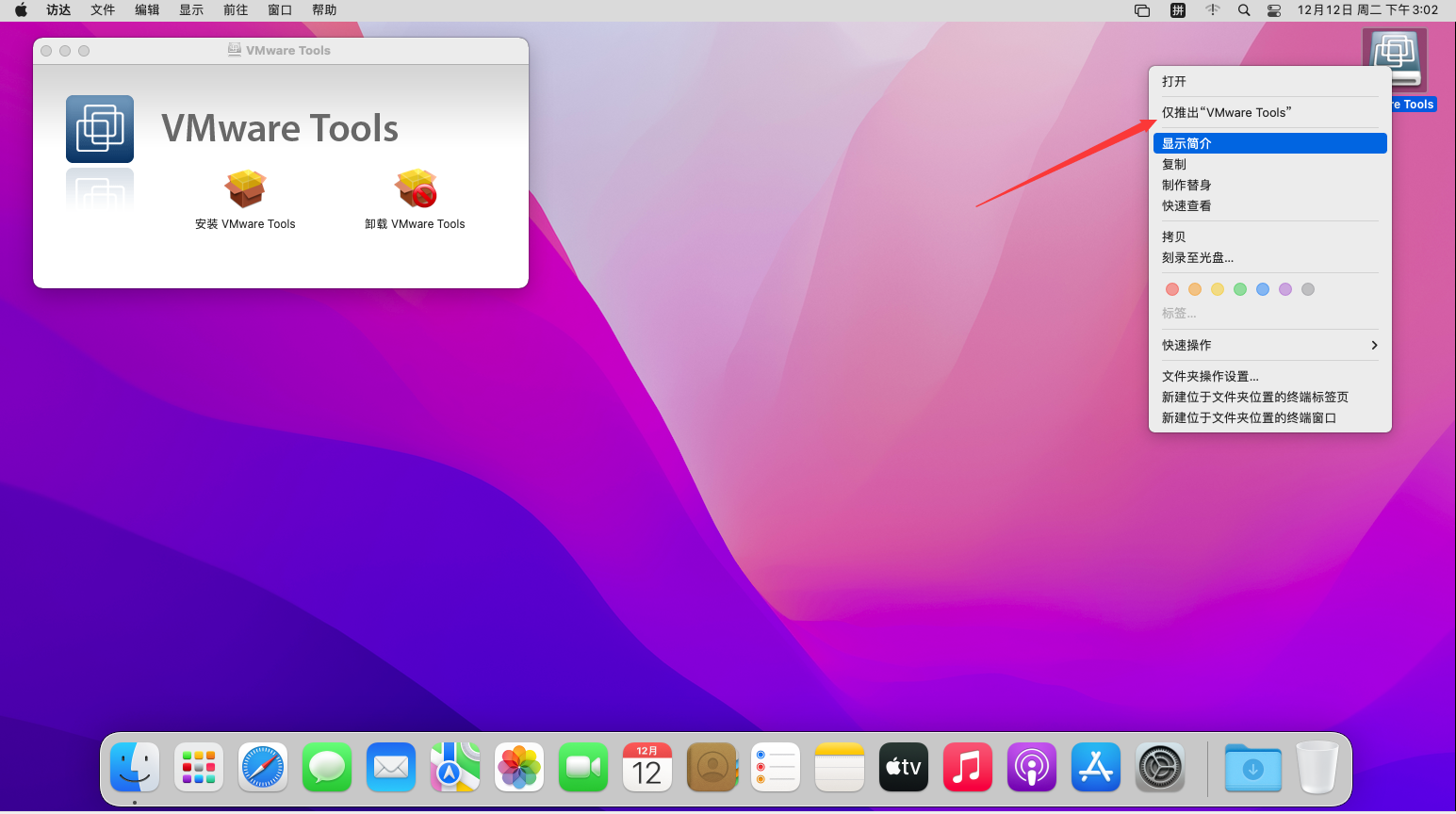This screenshot has height=814, width=1456.
Task: Open the 前往 menu in menu bar
Action: [236, 10]
